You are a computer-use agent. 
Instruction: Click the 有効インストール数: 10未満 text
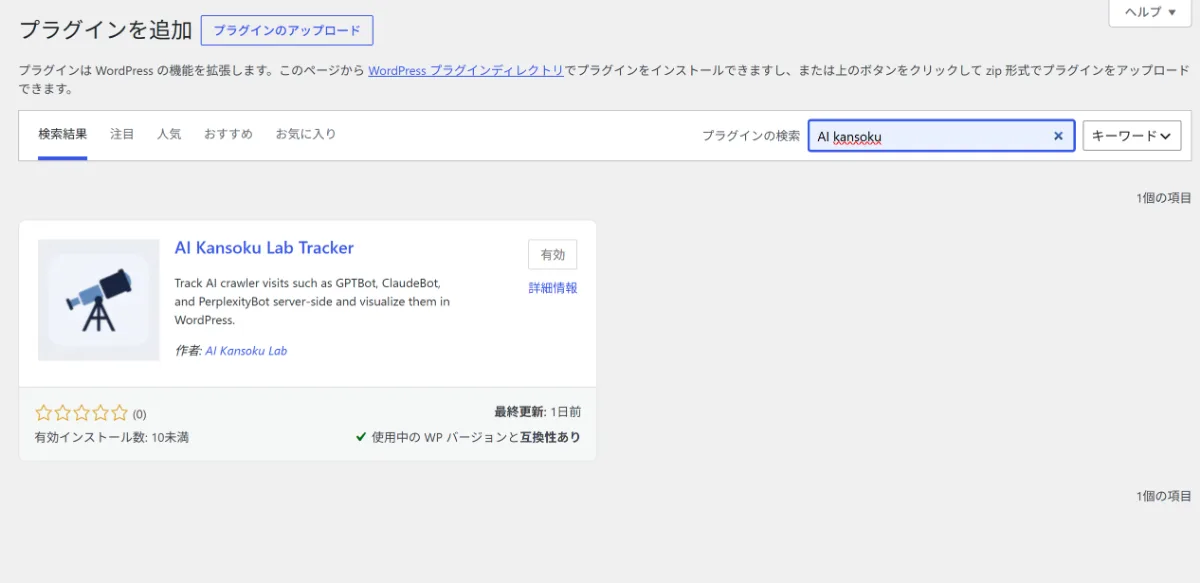click(112, 437)
